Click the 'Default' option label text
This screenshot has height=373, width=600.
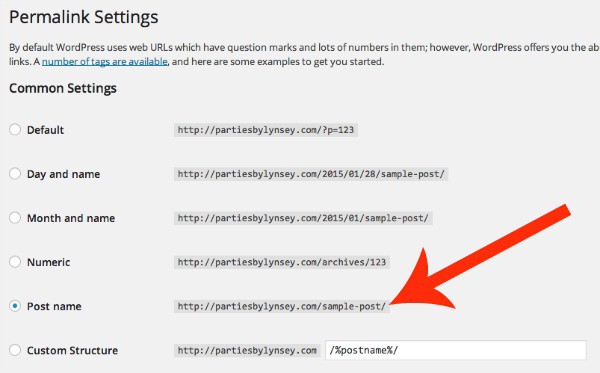(45, 130)
